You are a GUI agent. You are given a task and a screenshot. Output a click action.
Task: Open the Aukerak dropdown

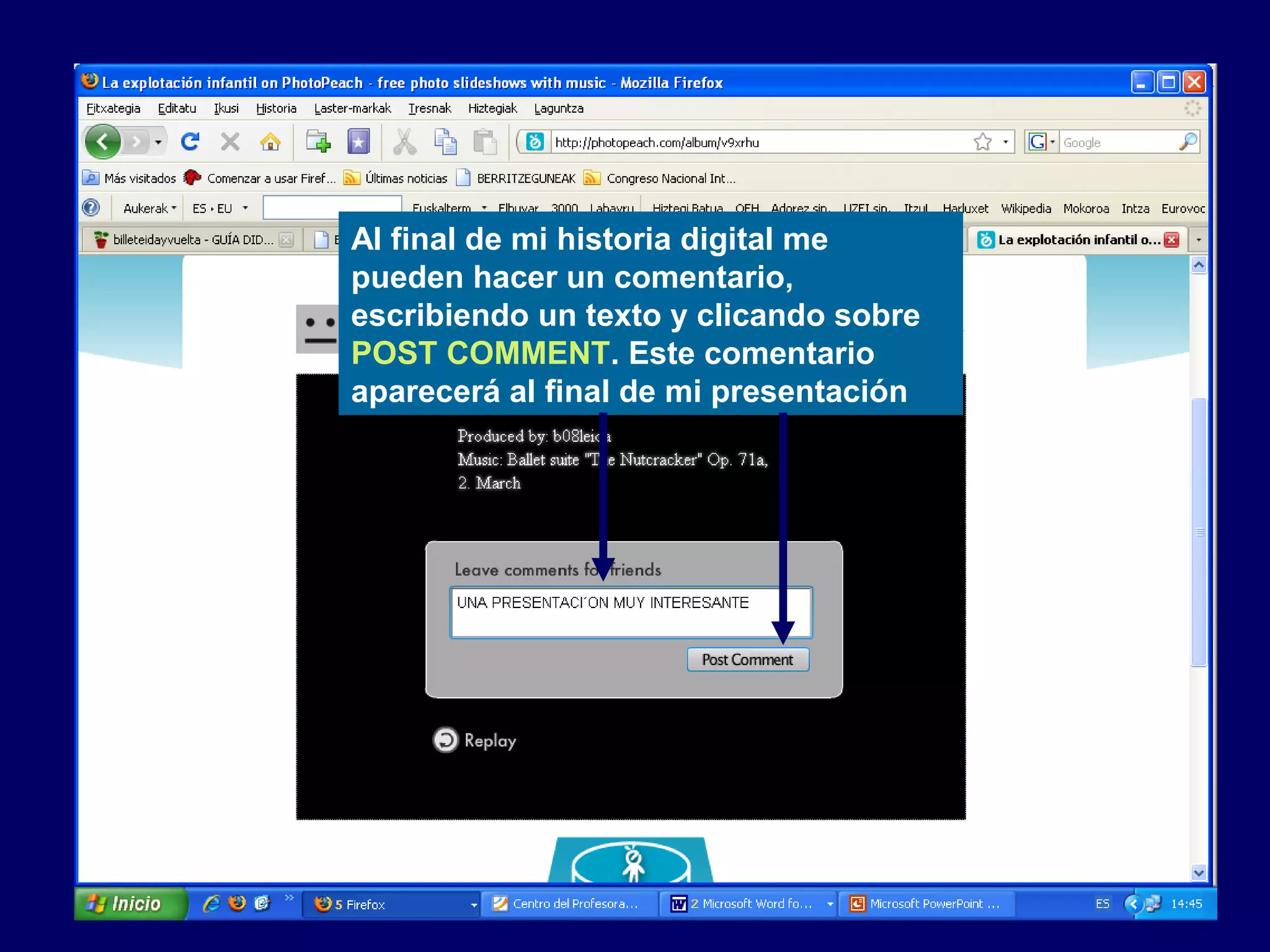click(x=149, y=208)
